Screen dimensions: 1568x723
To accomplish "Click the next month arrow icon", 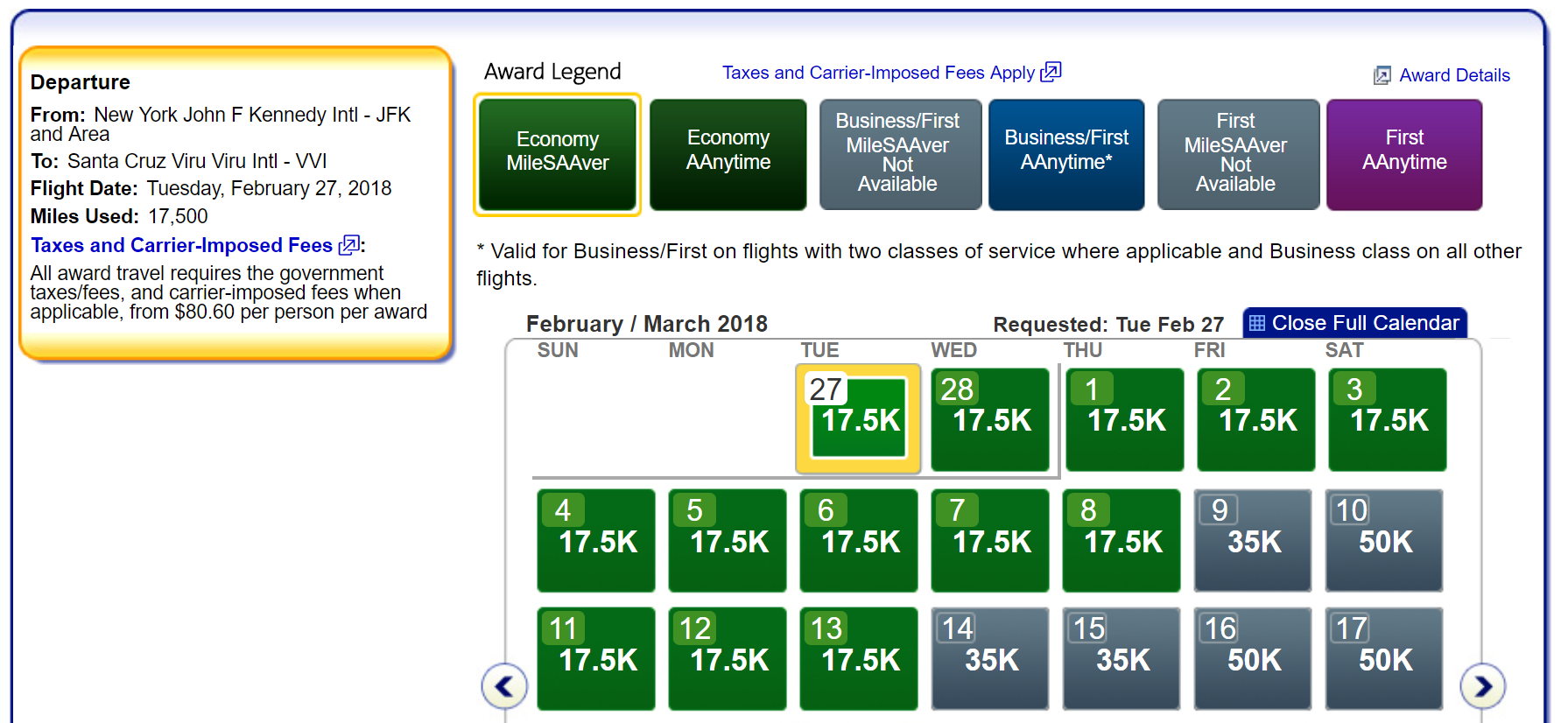I will [1482, 686].
